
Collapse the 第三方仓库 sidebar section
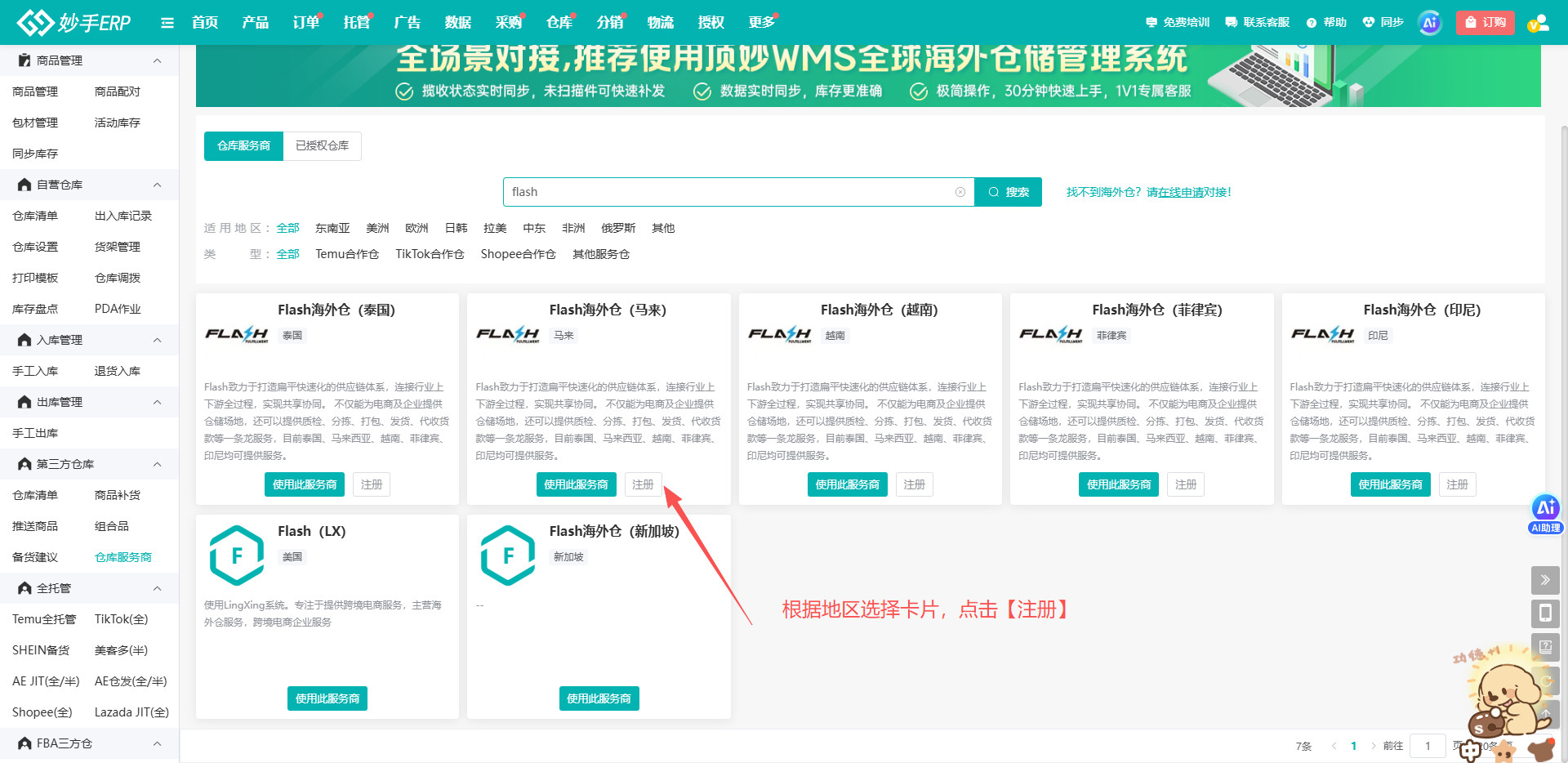(158, 464)
